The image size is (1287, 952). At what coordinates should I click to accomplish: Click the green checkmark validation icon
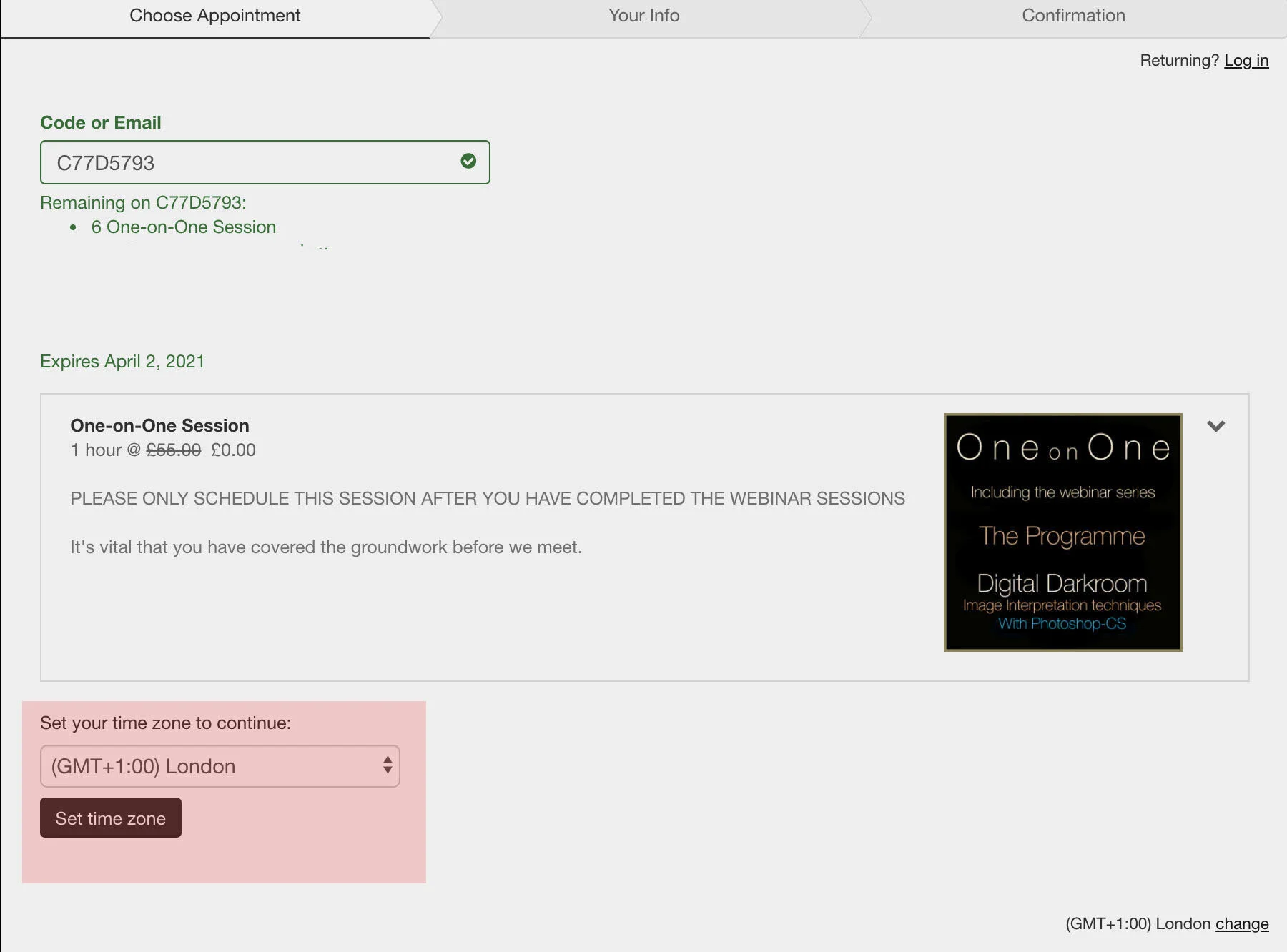click(468, 161)
